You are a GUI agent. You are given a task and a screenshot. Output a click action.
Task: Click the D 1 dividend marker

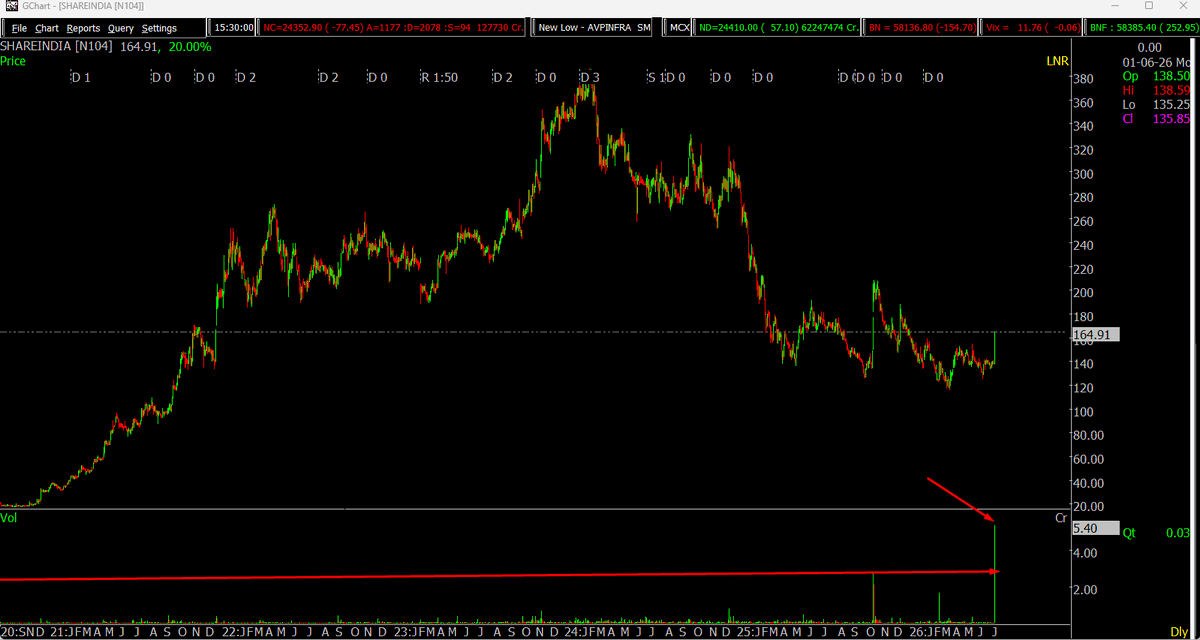pos(80,77)
